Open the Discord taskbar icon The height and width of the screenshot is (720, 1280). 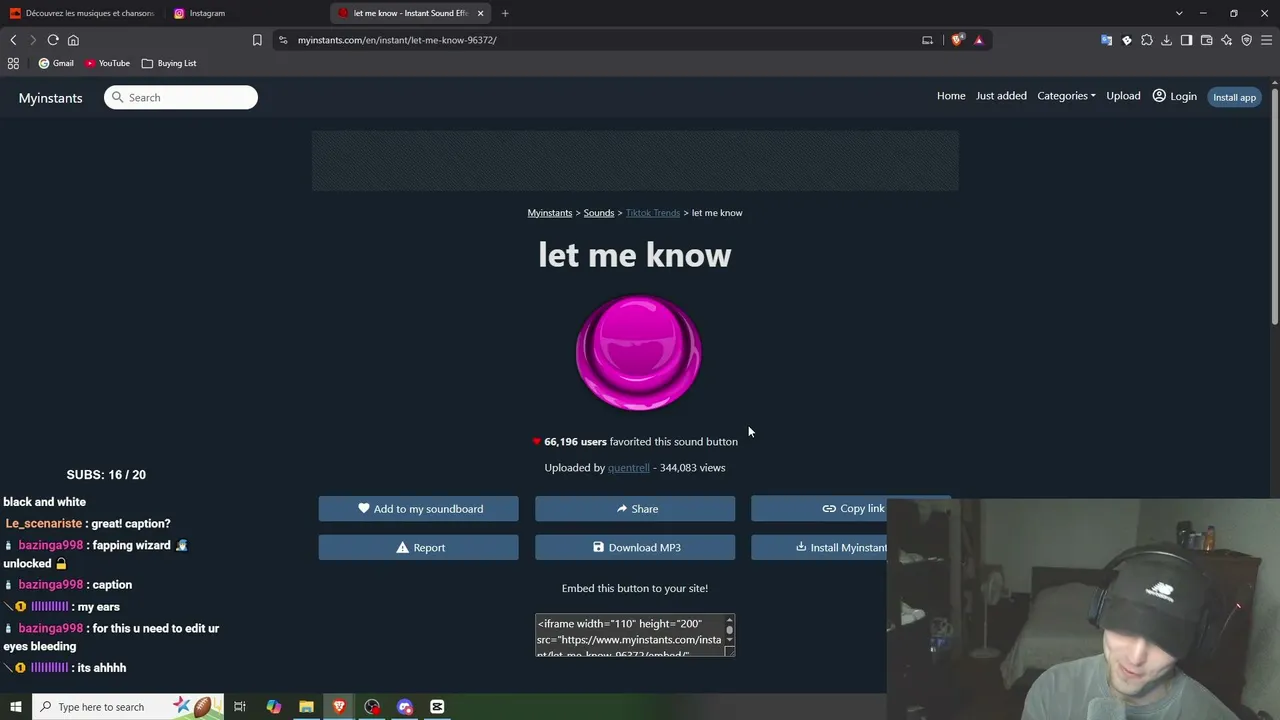[x=405, y=707]
